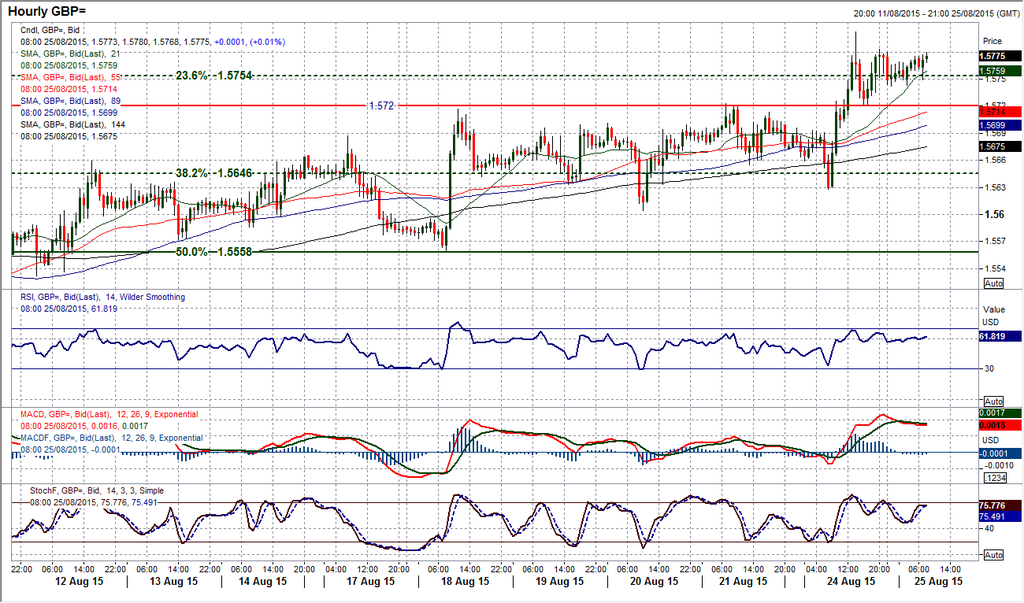Select the 50.0% - 1.5558 Fibonacci label

tap(214, 252)
